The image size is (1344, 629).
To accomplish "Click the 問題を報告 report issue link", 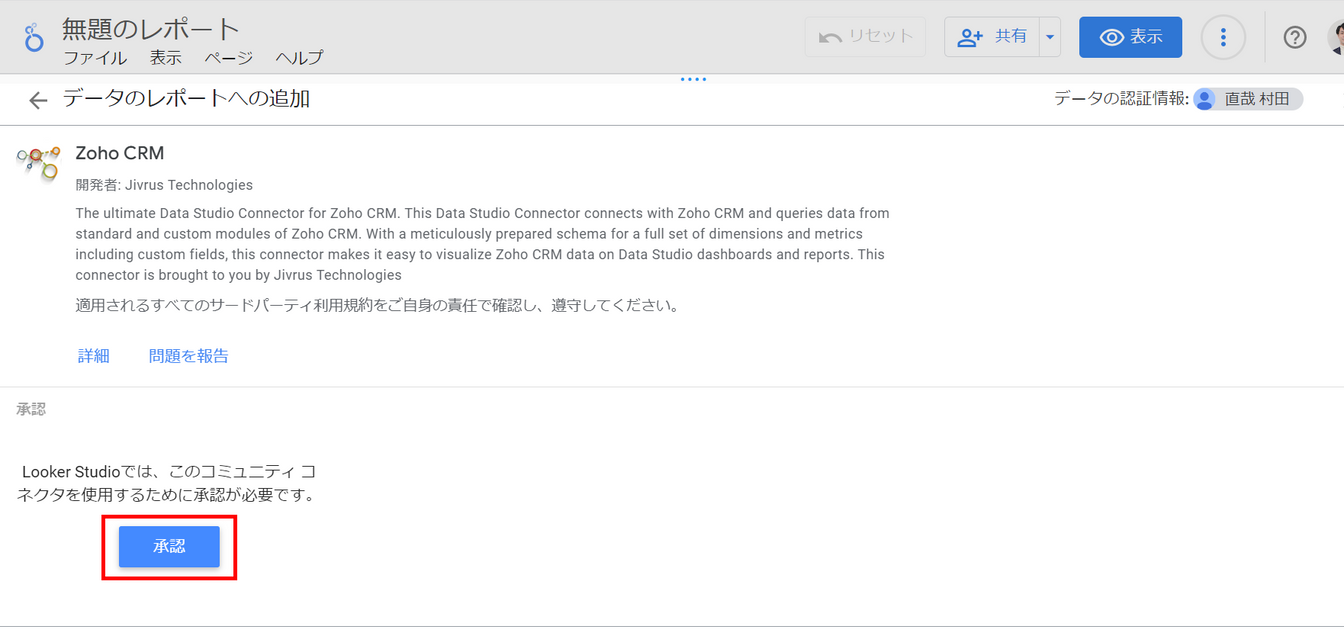I will click(189, 355).
